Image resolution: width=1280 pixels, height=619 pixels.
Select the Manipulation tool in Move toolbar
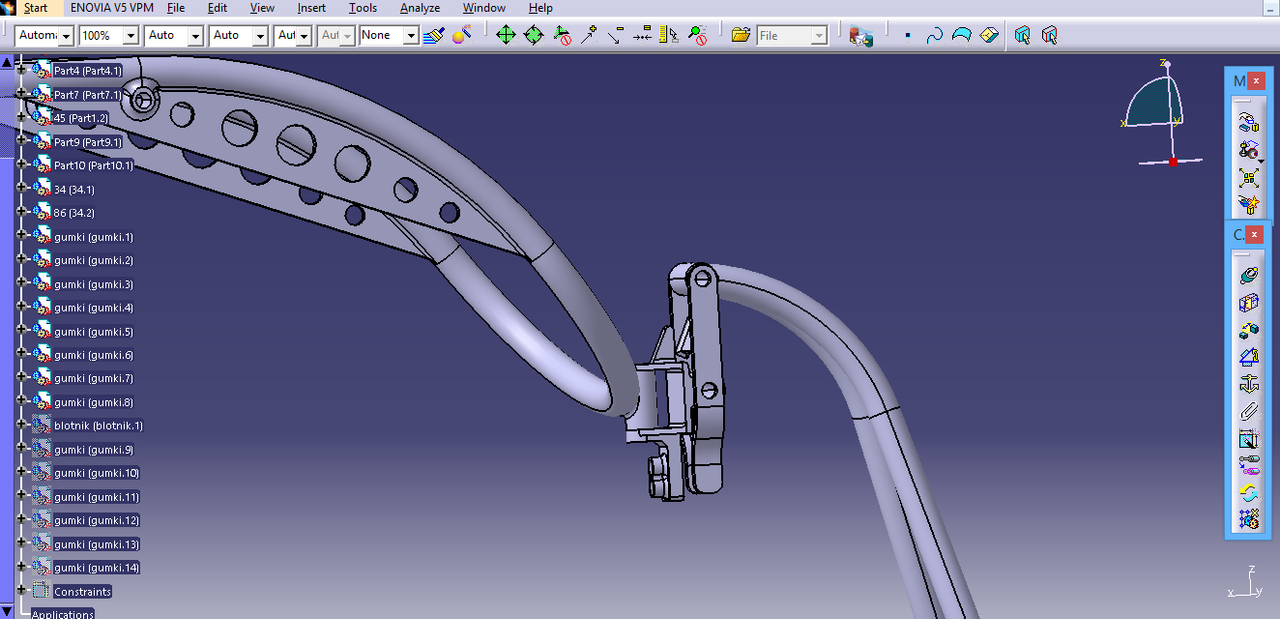click(1248, 123)
